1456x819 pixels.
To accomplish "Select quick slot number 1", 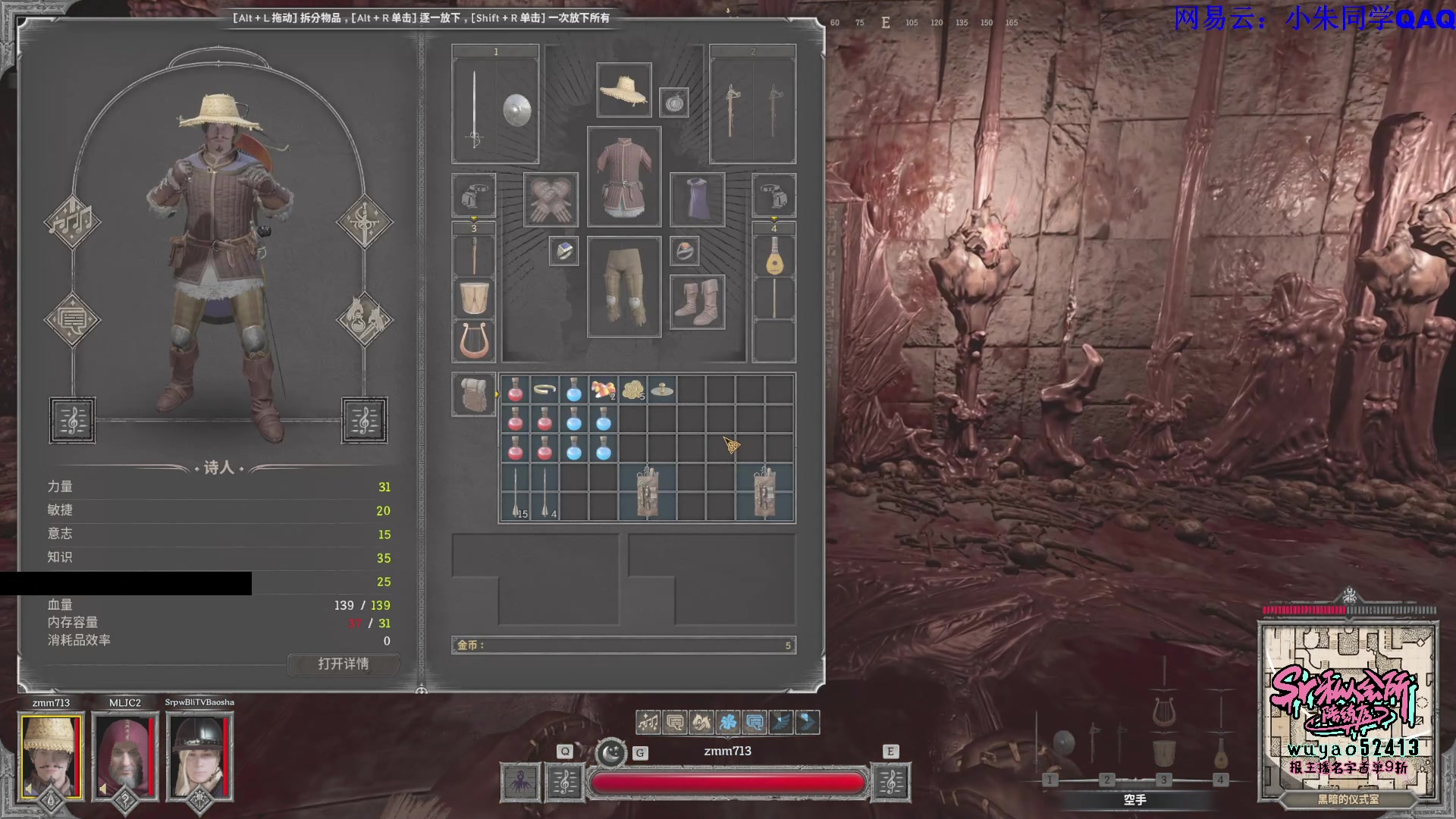I will point(1050,780).
